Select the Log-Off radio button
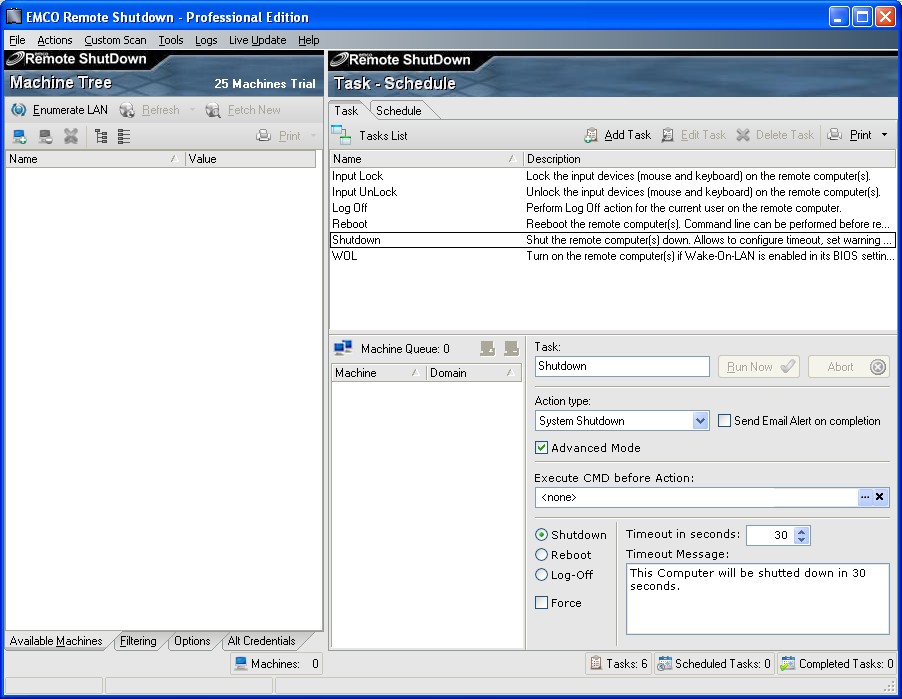902x699 pixels. click(541, 574)
